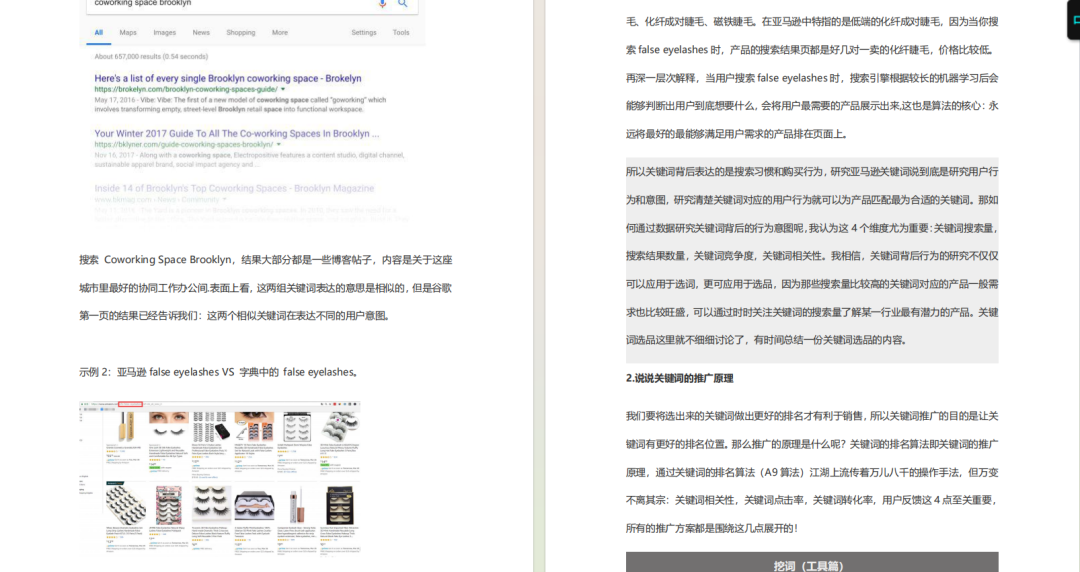Click the line starting "原理，通过关键词的排名算法（A9 算法）"
The height and width of the screenshot is (572, 1080).
tap(812, 473)
